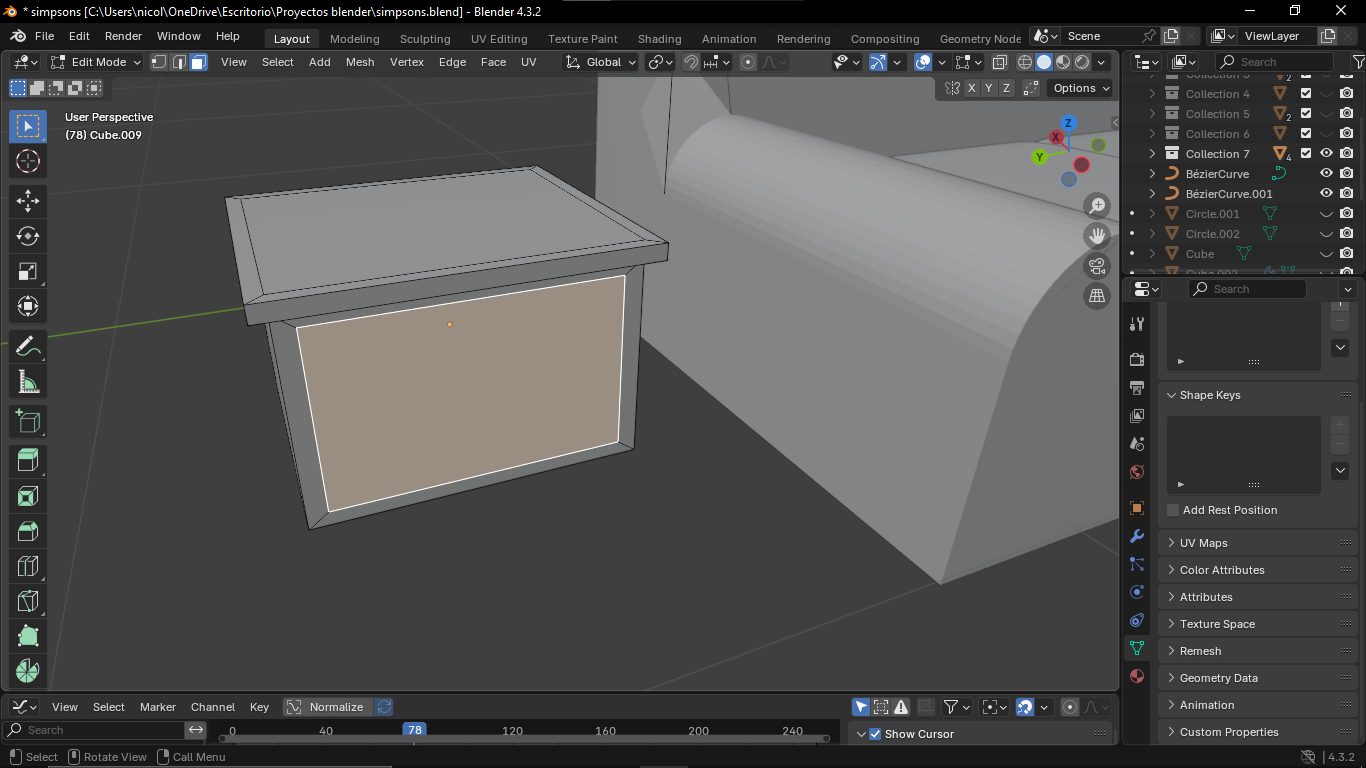Activate the Scale tool
The height and width of the screenshot is (768, 1366).
28,271
